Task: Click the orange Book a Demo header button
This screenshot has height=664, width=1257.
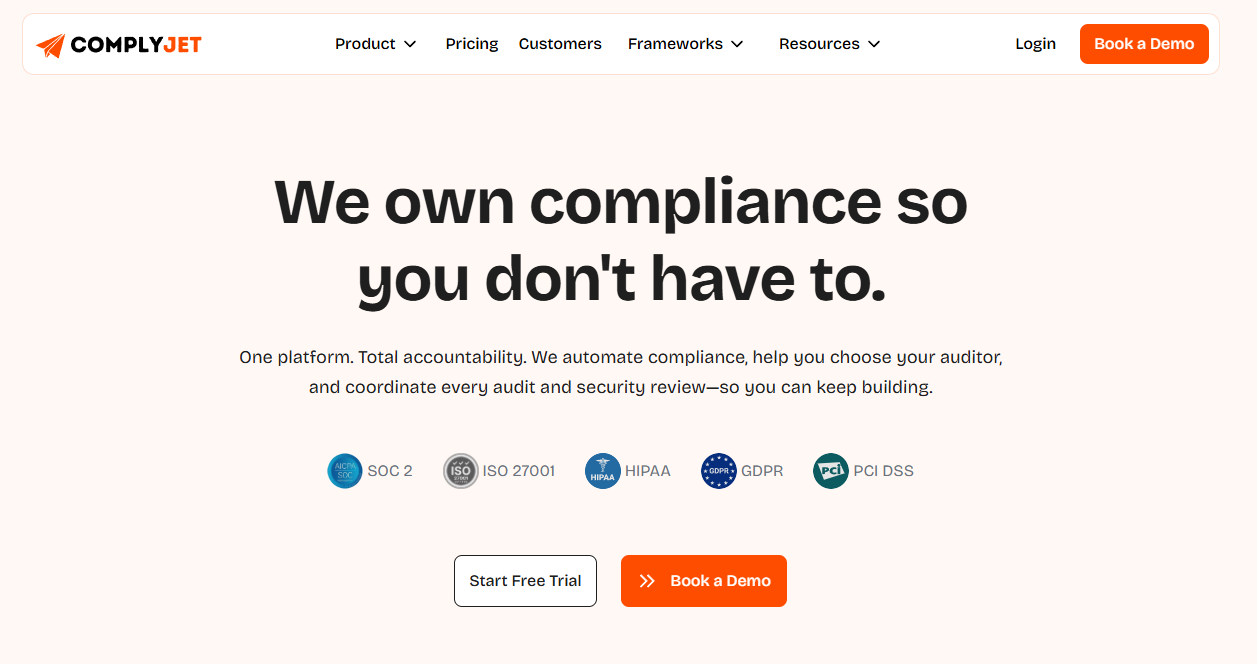Action: pyautogui.click(x=1144, y=43)
